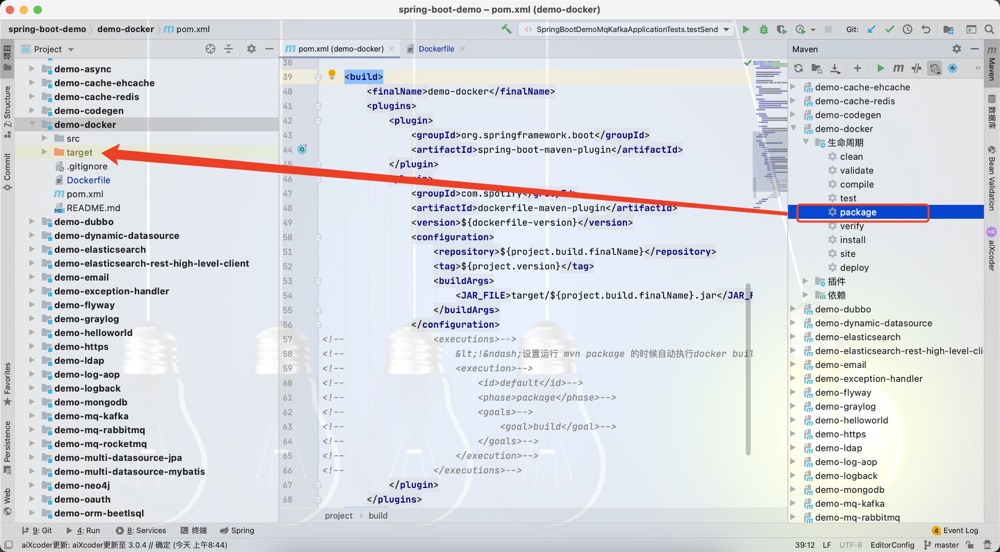Collapse the 生命周期 lifecycle node
The width and height of the screenshot is (1000, 552).
(x=805, y=142)
